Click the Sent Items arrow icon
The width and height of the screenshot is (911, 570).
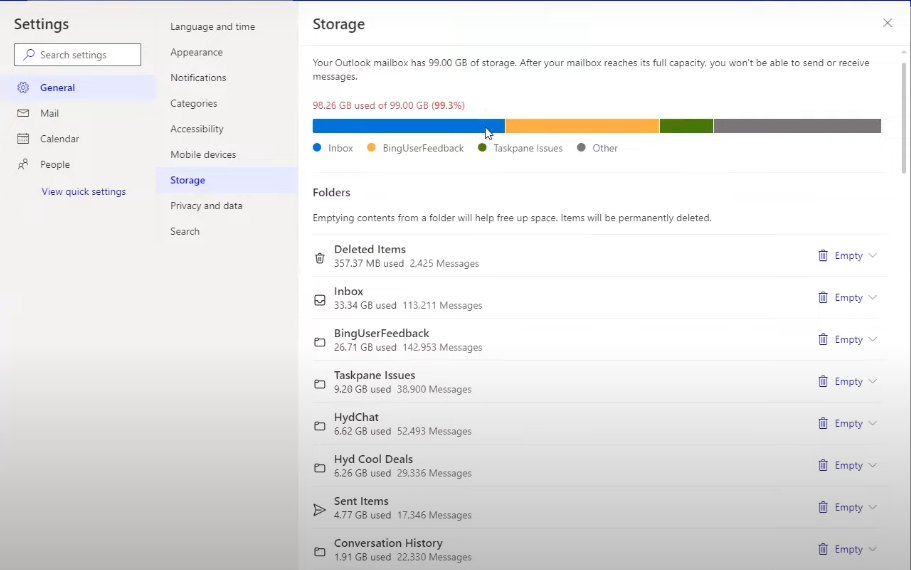(320, 510)
